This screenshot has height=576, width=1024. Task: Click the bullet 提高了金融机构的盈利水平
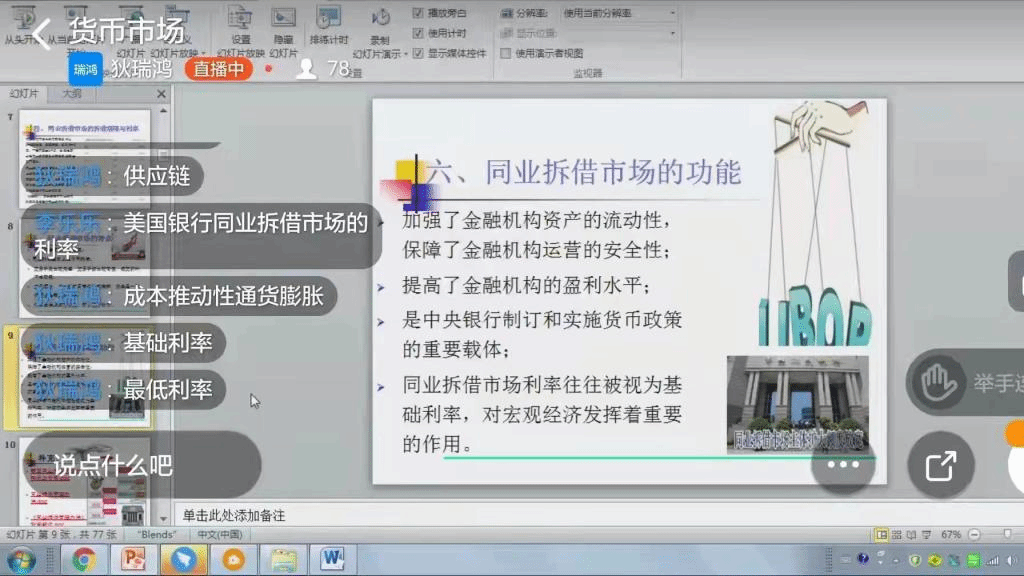tap(526, 285)
